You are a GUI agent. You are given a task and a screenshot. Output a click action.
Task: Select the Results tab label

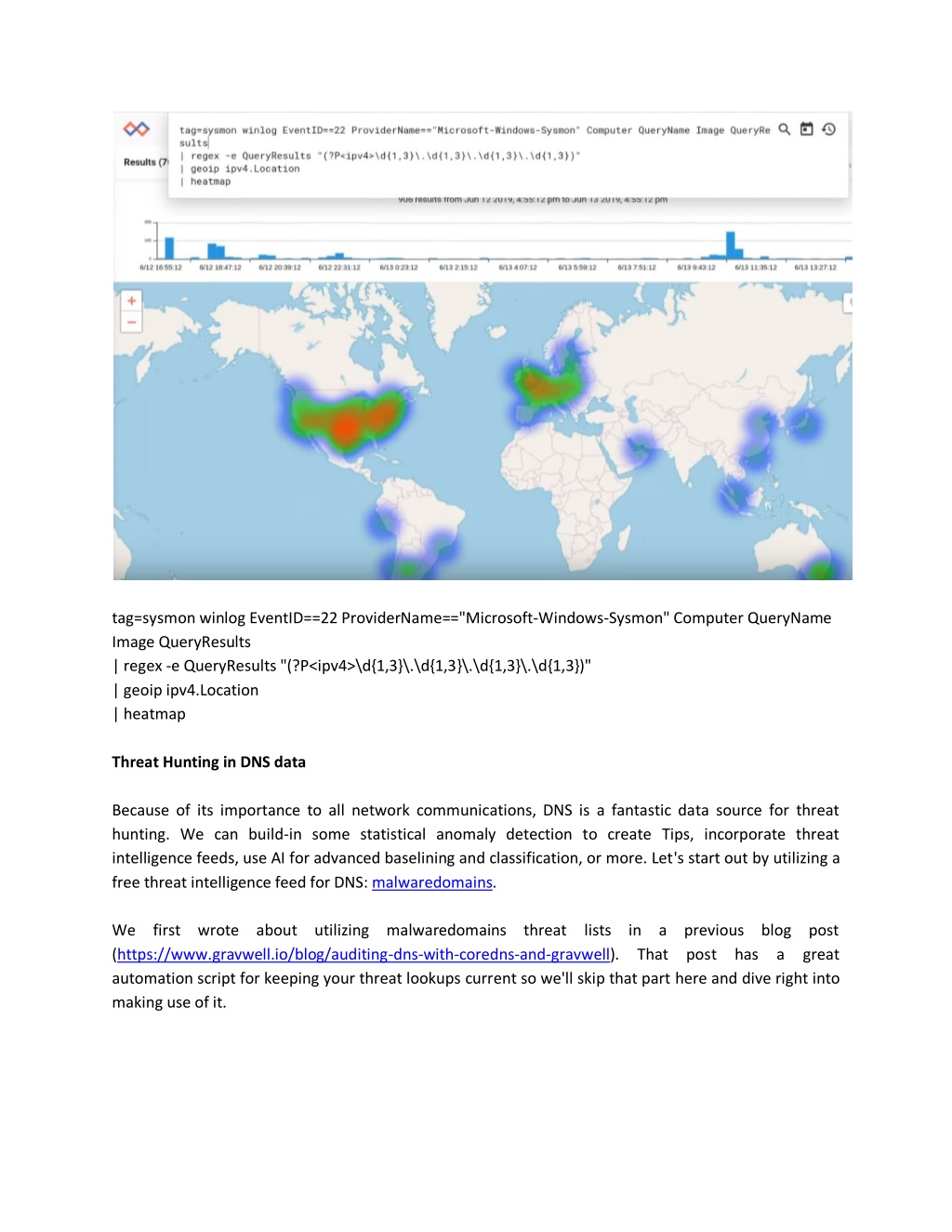pyautogui.click(x=146, y=162)
